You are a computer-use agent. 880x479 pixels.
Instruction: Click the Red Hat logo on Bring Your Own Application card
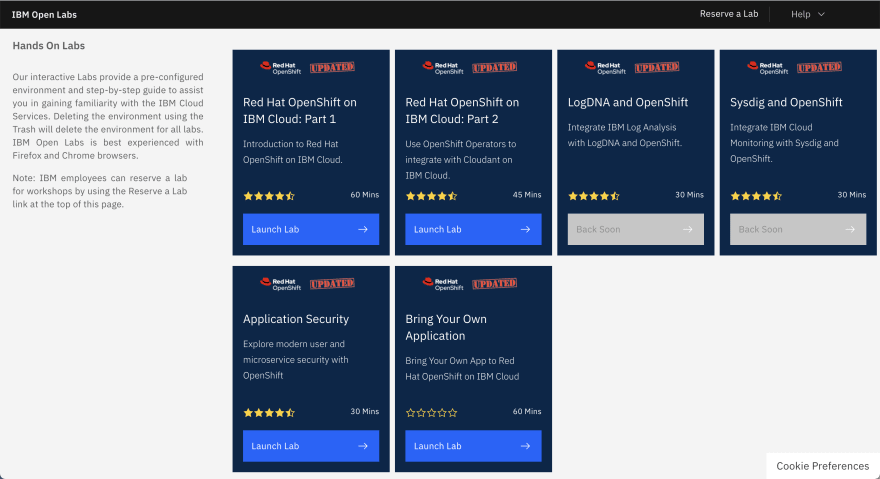[443, 284]
